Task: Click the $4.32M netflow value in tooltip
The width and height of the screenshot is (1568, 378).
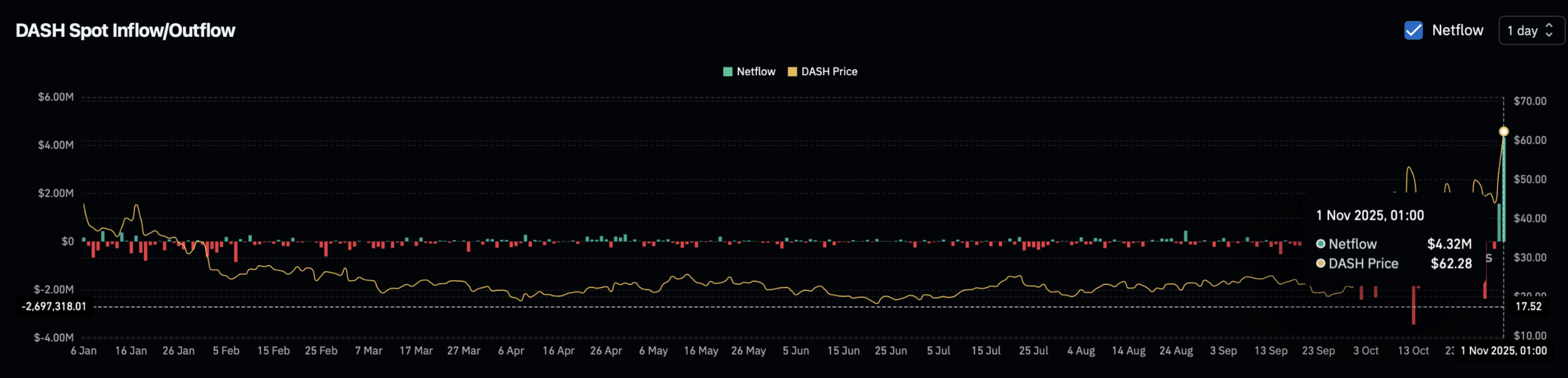Action: 1449,244
